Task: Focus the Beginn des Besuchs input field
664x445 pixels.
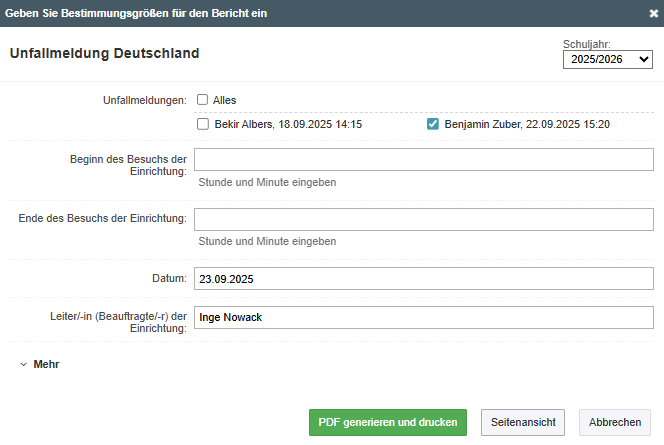Action: tap(424, 160)
